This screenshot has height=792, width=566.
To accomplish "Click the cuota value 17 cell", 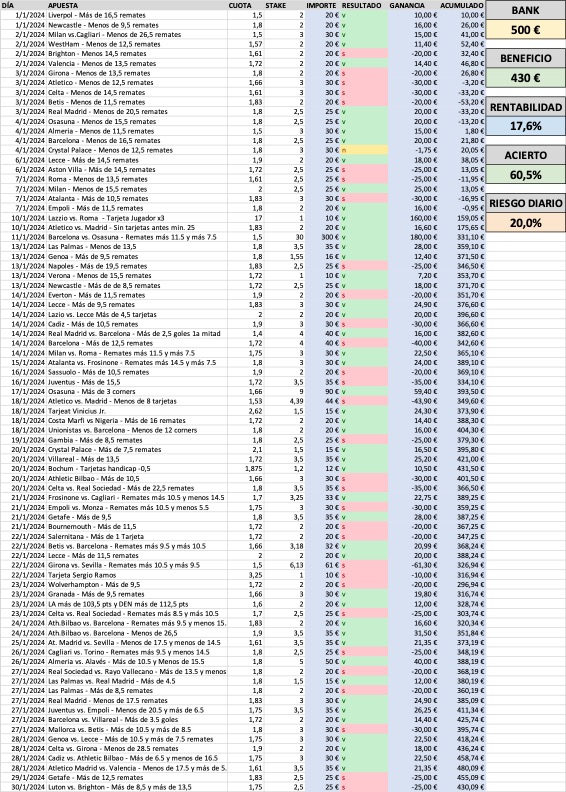I will (246, 218).
